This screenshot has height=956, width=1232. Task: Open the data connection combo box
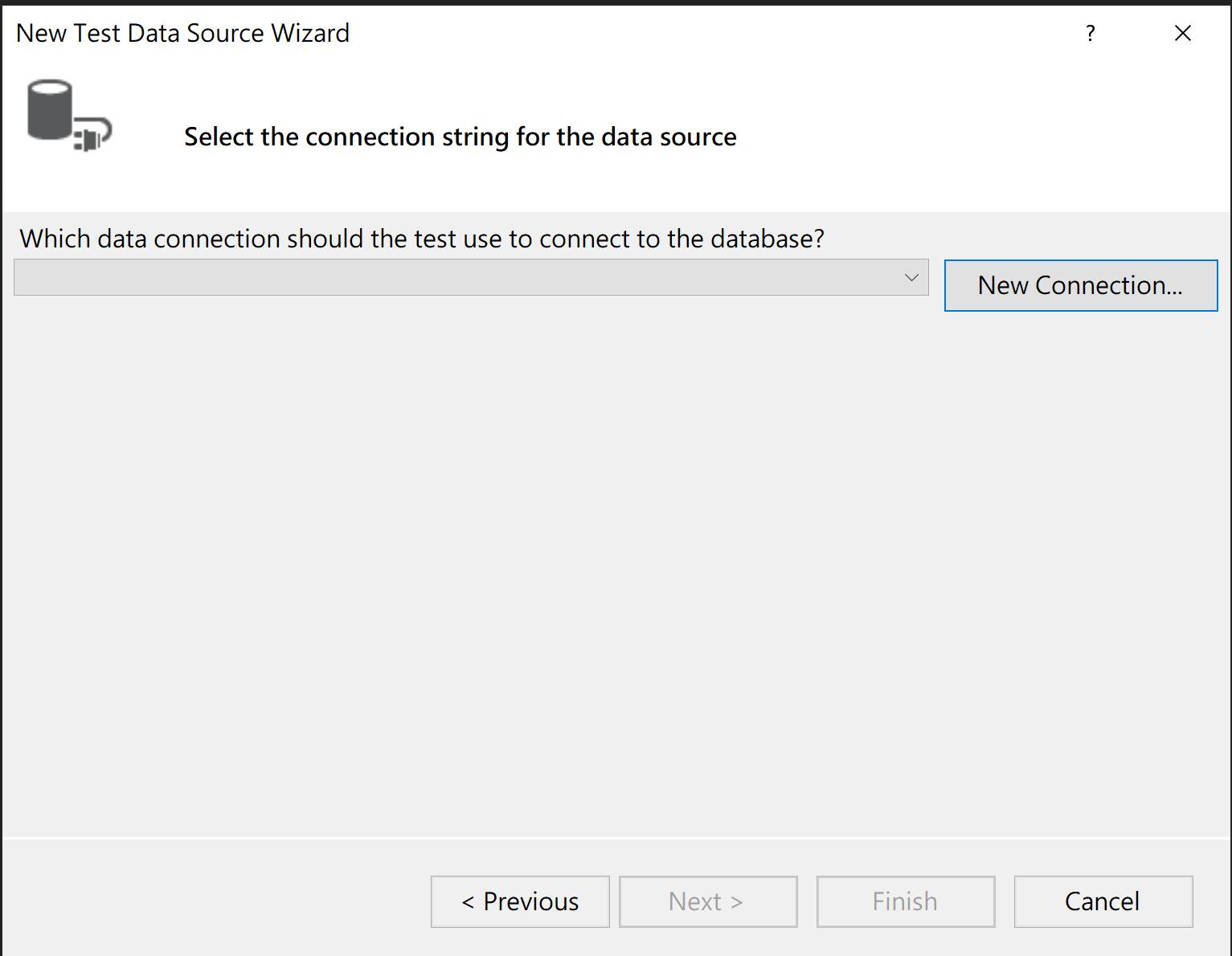pyautogui.click(x=471, y=277)
